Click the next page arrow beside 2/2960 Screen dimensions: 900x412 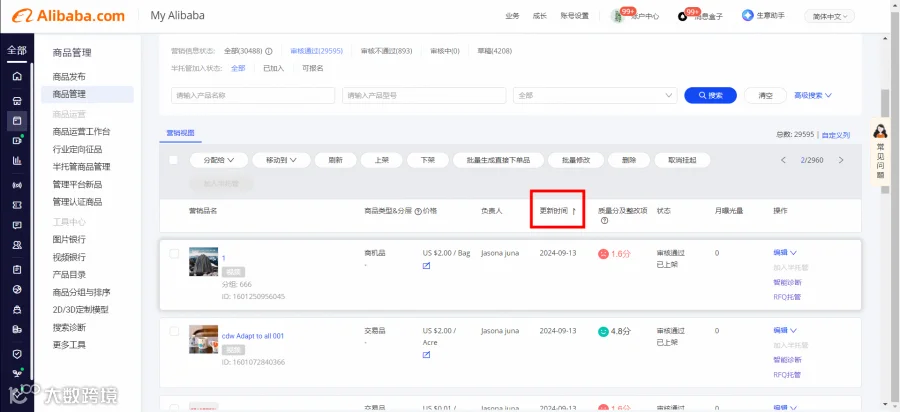(x=841, y=160)
